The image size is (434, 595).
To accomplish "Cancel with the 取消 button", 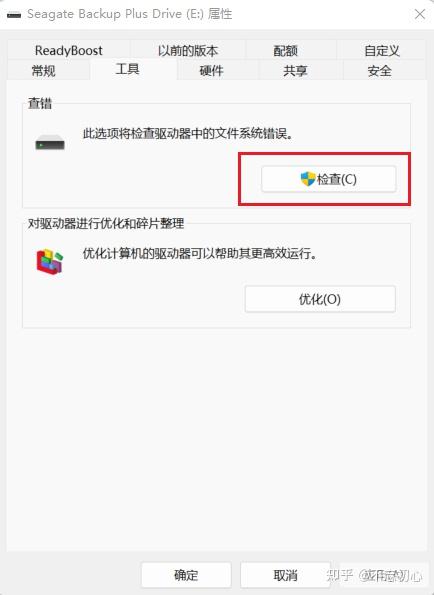I will 285,575.
